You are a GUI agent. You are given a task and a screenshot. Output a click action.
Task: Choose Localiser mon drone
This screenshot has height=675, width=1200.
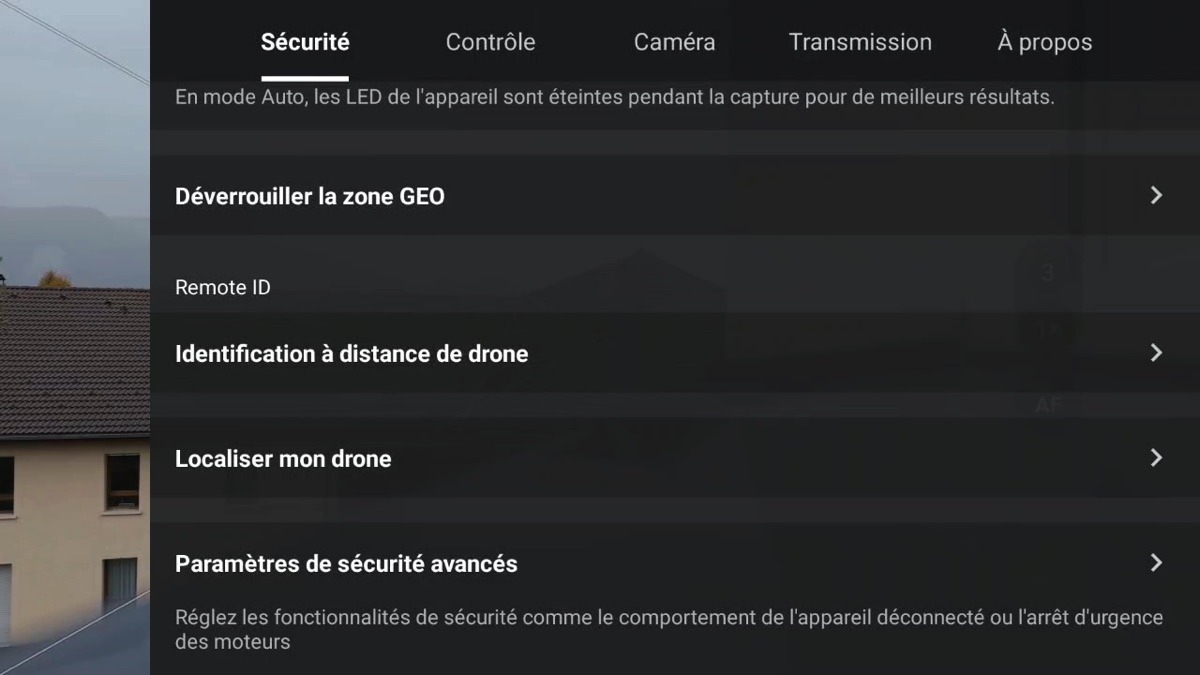675,458
